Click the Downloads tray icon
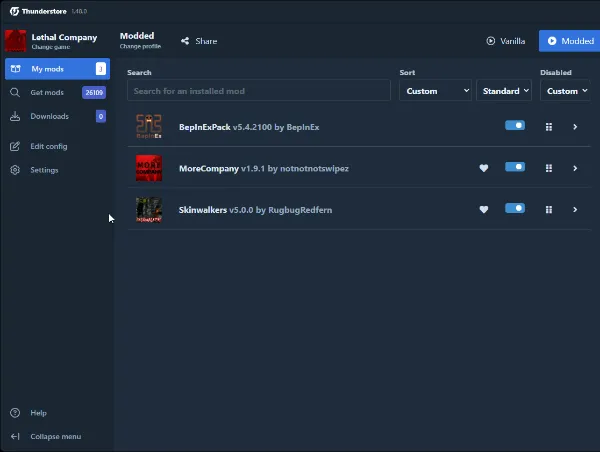The height and width of the screenshot is (452, 600). [x=15, y=116]
